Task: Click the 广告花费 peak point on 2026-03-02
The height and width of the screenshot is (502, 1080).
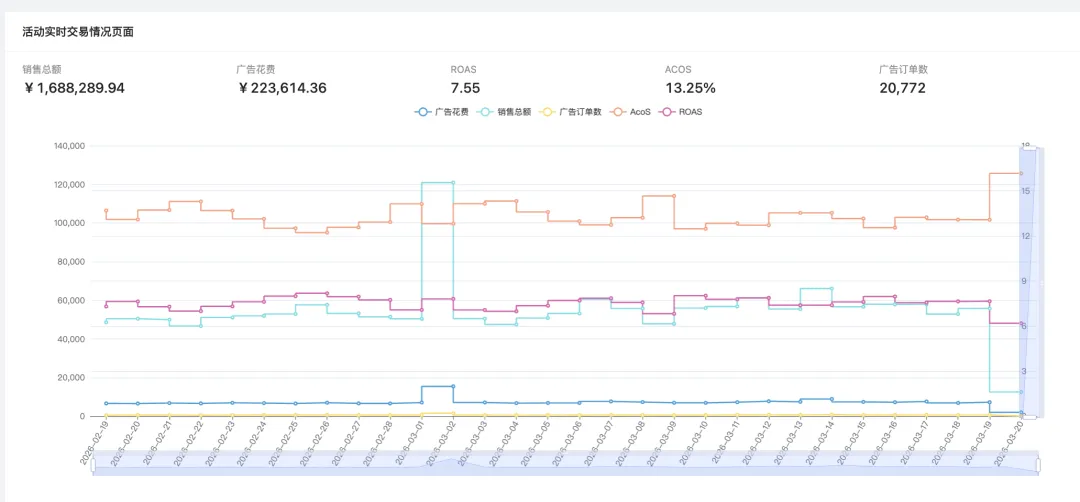Action: pos(453,386)
